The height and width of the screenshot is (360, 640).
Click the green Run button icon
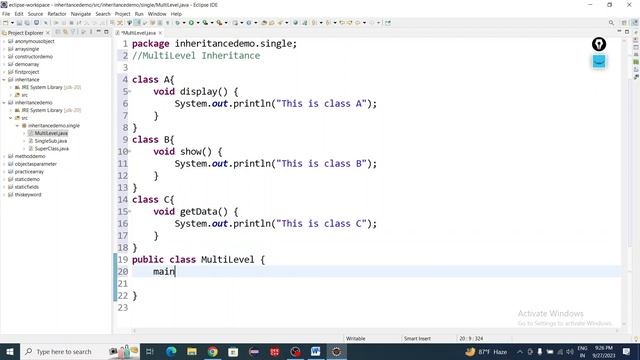[191, 23]
